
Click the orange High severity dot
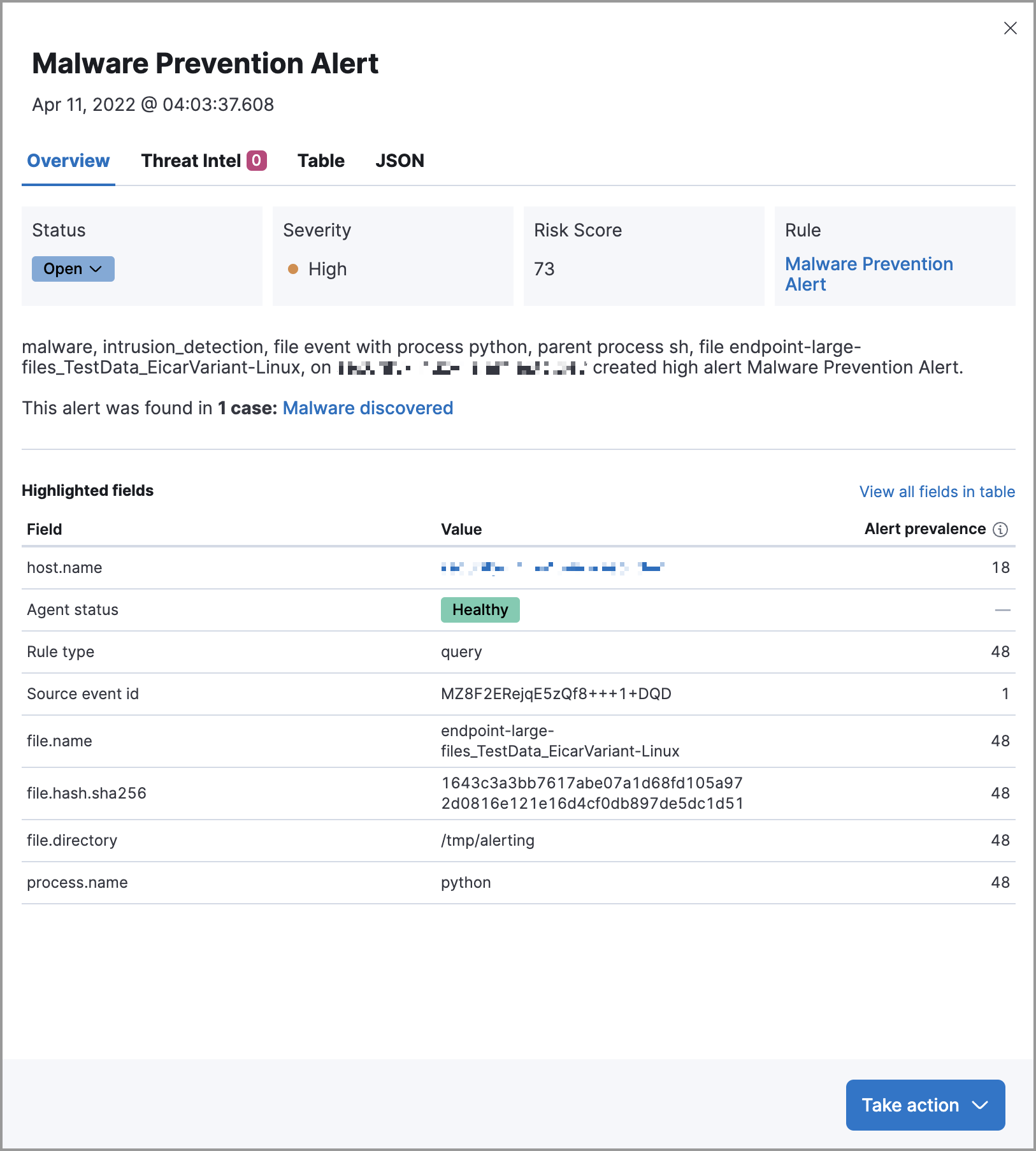[x=293, y=269]
